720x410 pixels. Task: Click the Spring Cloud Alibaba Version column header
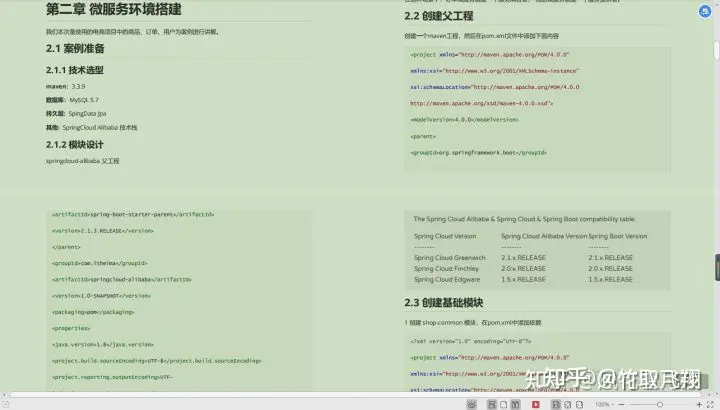(x=544, y=236)
